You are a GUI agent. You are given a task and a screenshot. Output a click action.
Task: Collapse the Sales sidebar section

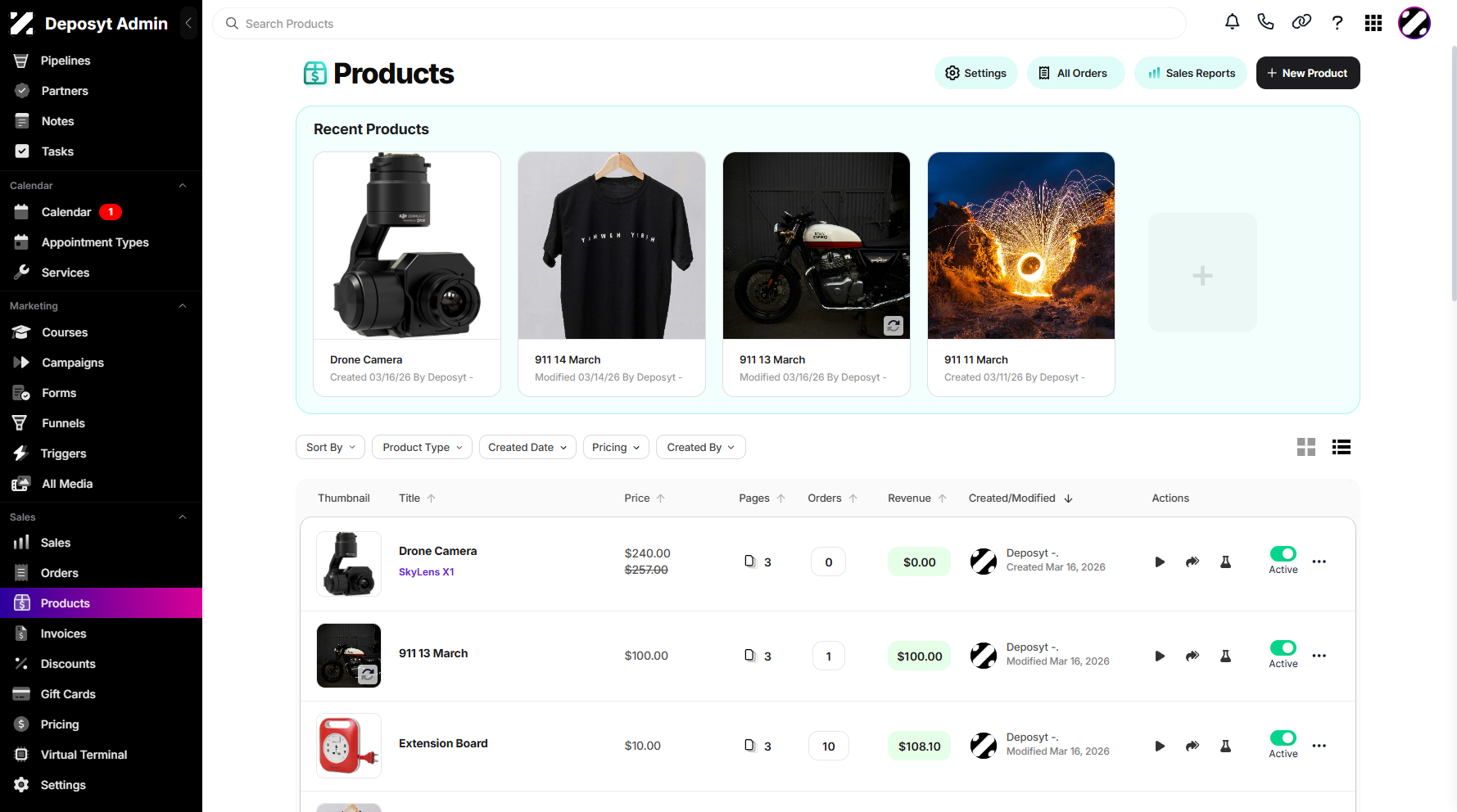click(183, 517)
